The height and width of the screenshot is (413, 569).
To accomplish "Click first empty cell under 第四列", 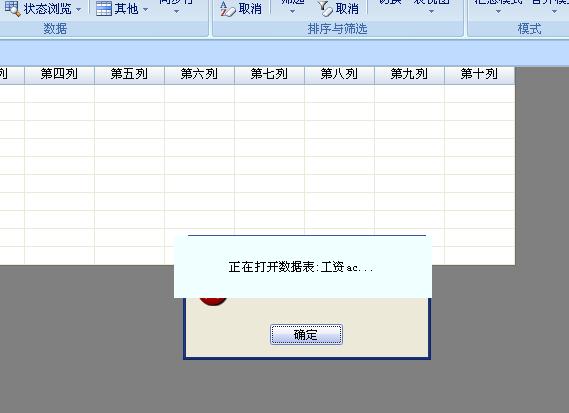I will point(60,94).
